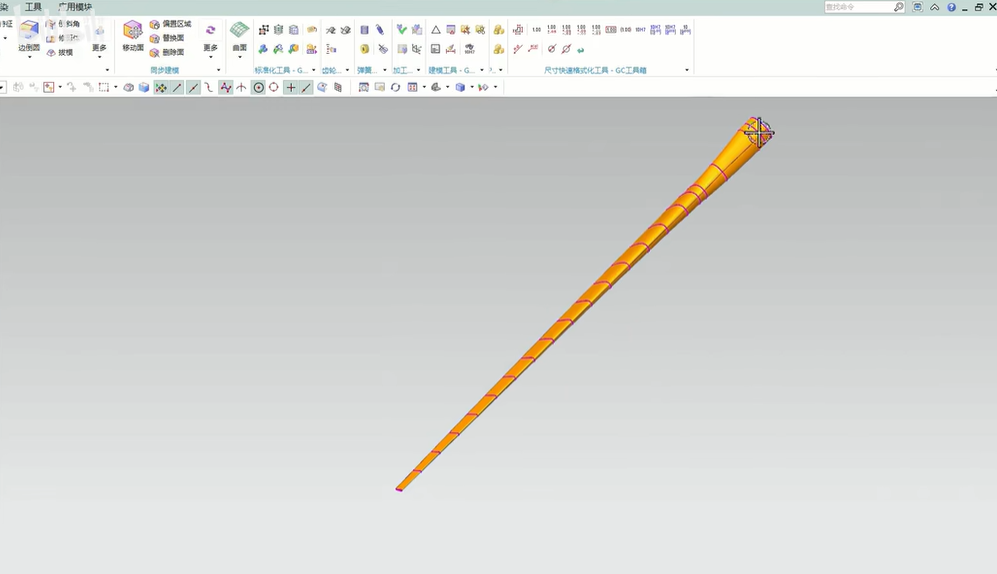Toggle arc center snap circle-dot icon
This screenshot has width=997, height=574.
click(258, 88)
